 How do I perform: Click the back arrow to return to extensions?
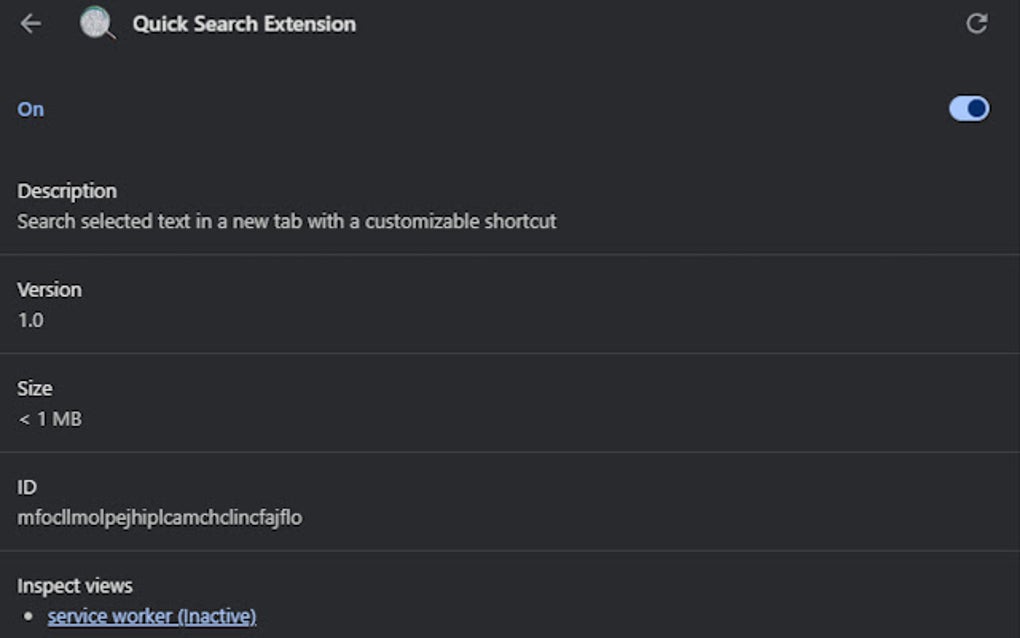pyautogui.click(x=31, y=24)
